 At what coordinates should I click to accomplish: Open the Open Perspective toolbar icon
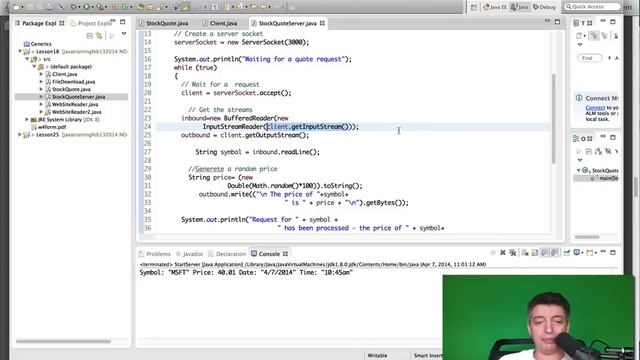473,7
